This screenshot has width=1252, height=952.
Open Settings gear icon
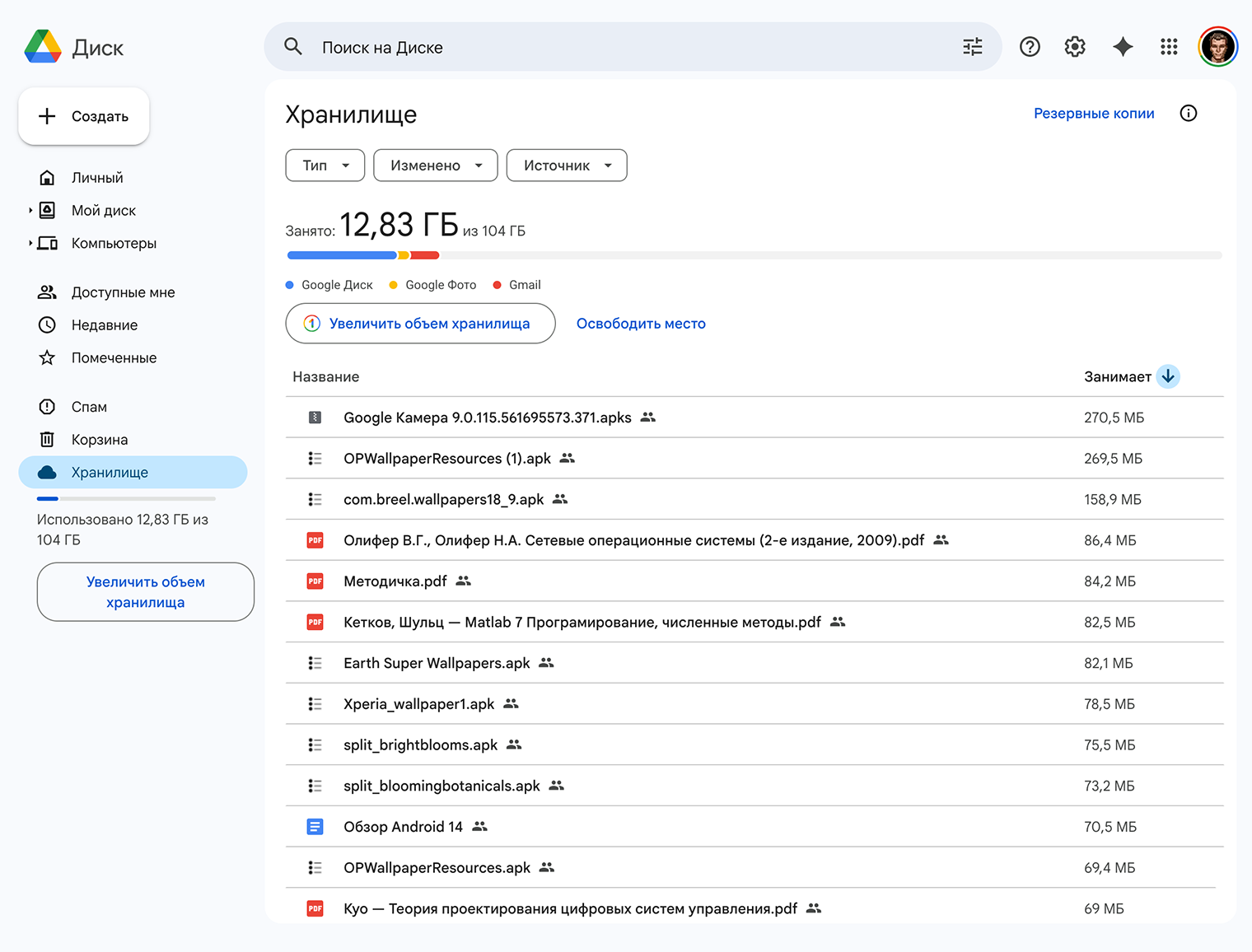1075,47
